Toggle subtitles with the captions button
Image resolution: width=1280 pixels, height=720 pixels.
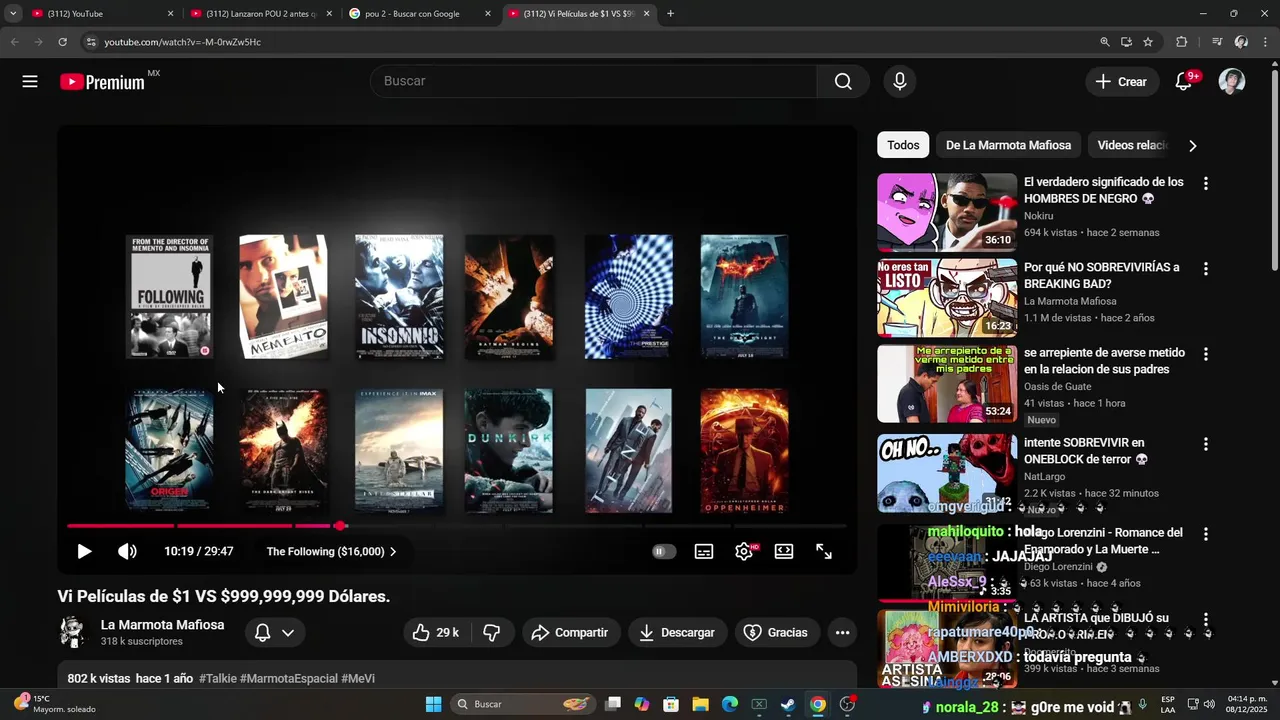(704, 551)
